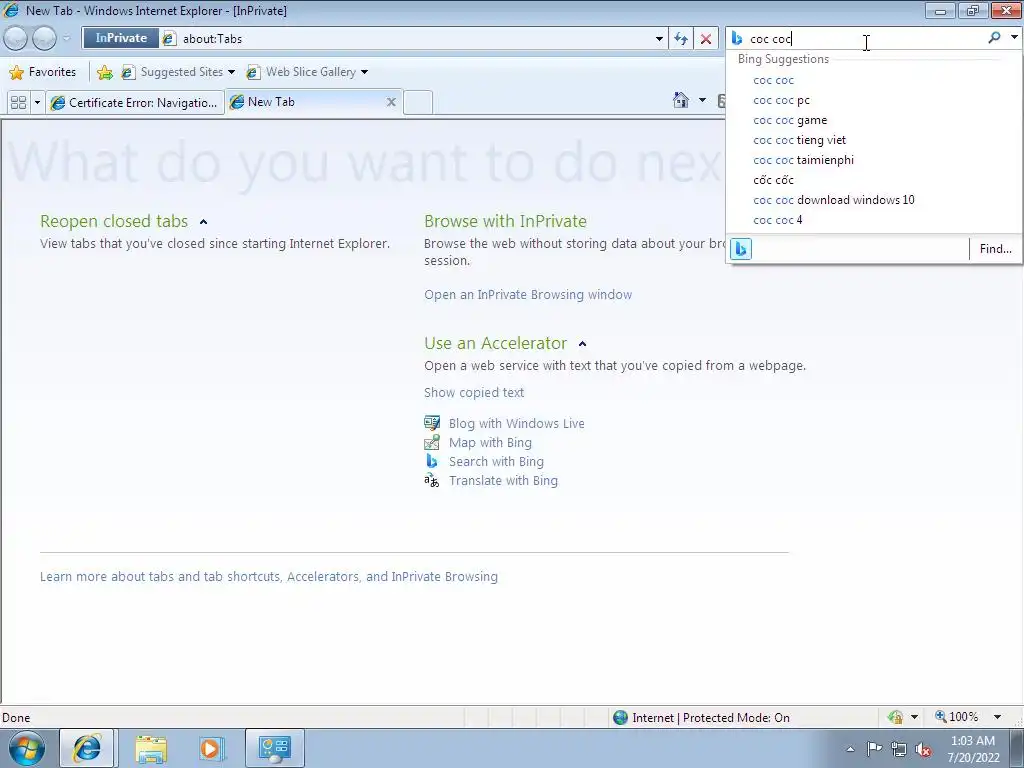Open Windows Media Player taskbar icon
The width and height of the screenshot is (1024, 768).
tap(212, 749)
